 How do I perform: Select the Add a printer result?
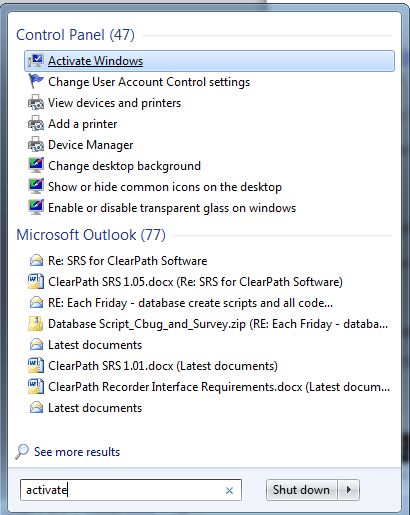[82, 124]
